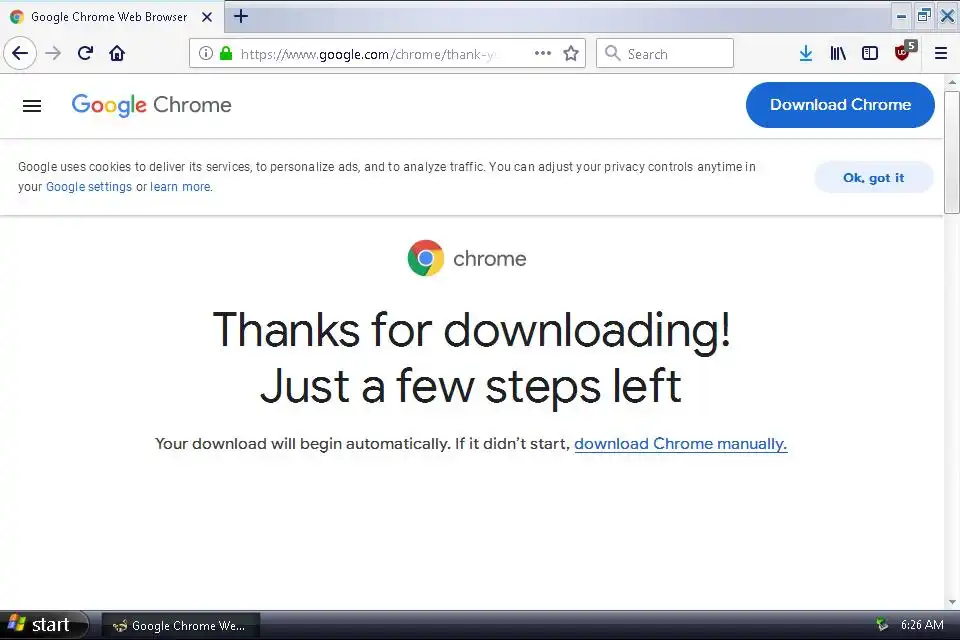The image size is (960, 640).
Task: Restore down the browser window
Action: (924, 15)
